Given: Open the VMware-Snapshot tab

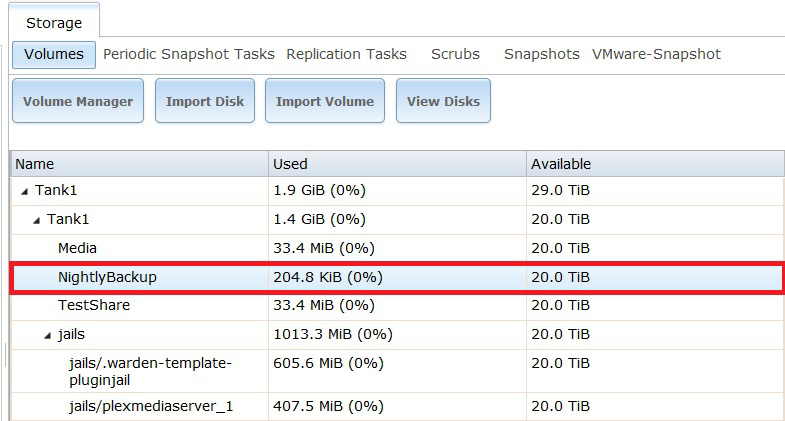Looking at the screenshot, I should (656, 54).
